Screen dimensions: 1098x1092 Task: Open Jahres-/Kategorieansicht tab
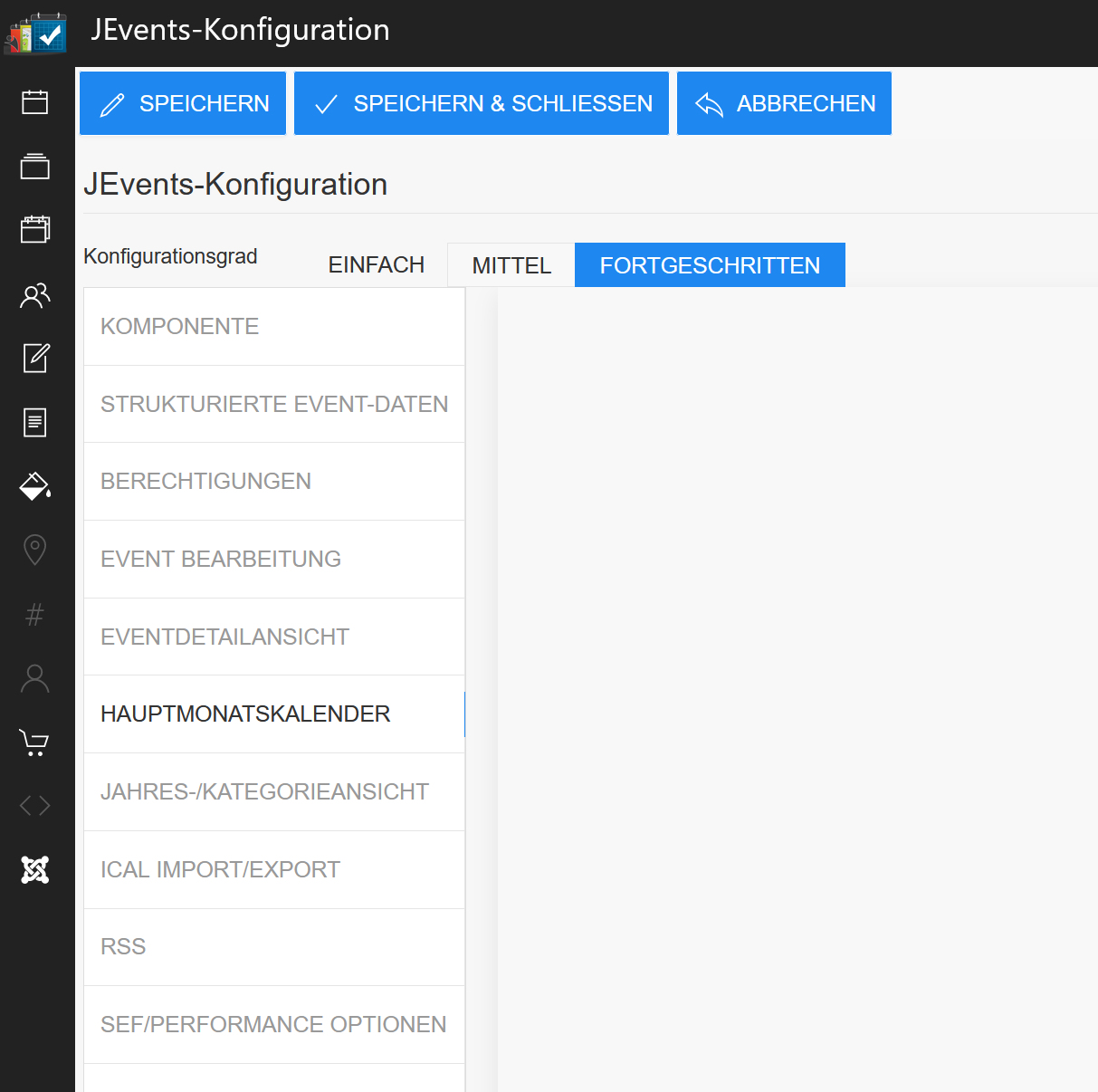click(274, 792)
